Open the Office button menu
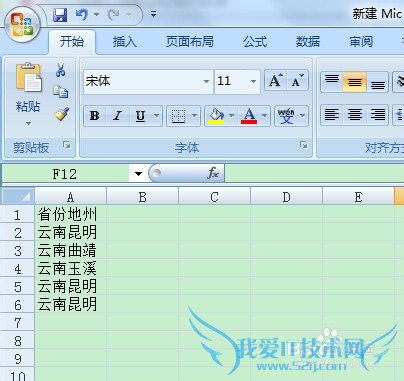 tap(22, 25)
